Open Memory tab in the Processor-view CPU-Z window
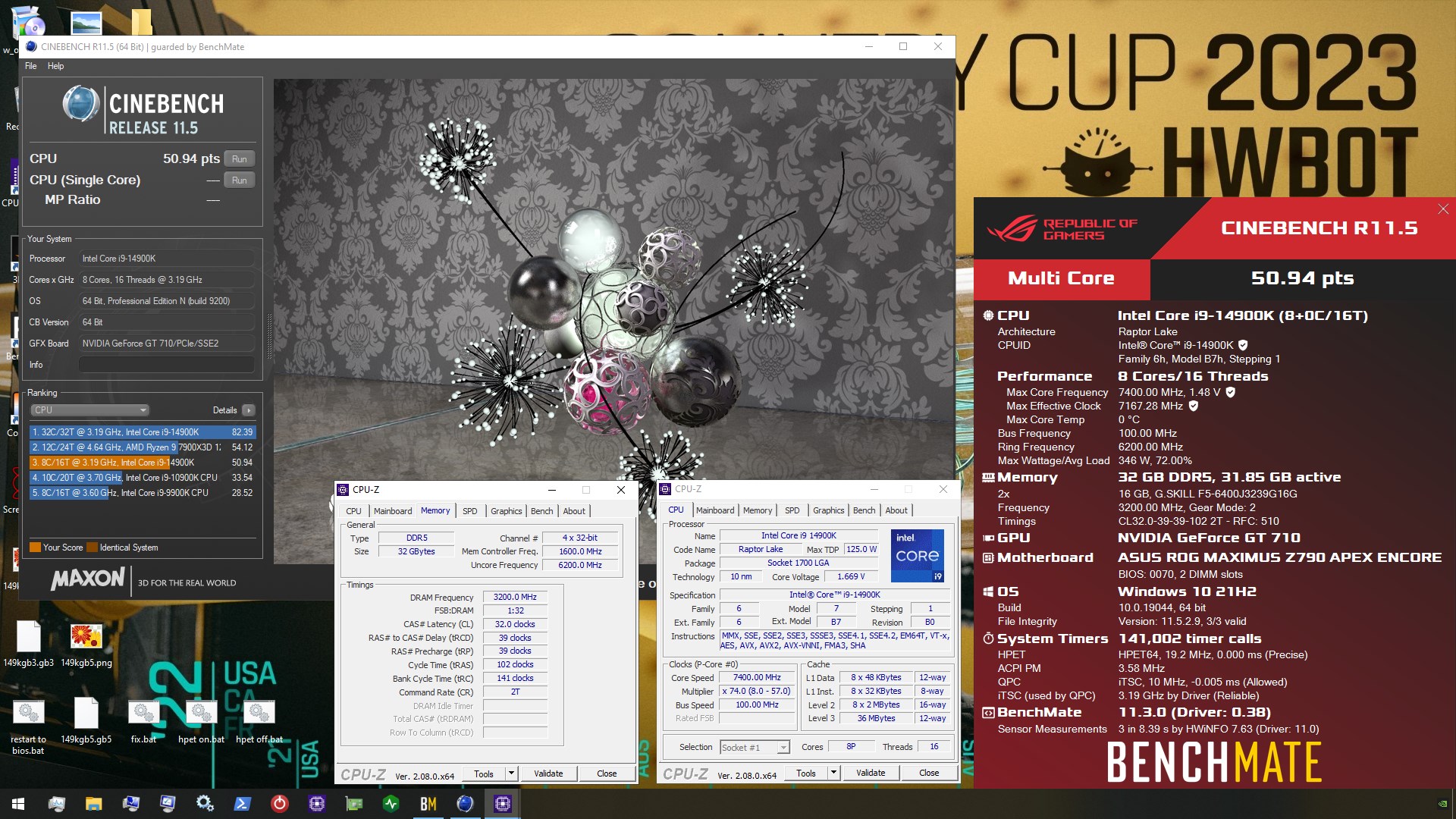This screenshot has height=819, width=1456. click(757, 510)
